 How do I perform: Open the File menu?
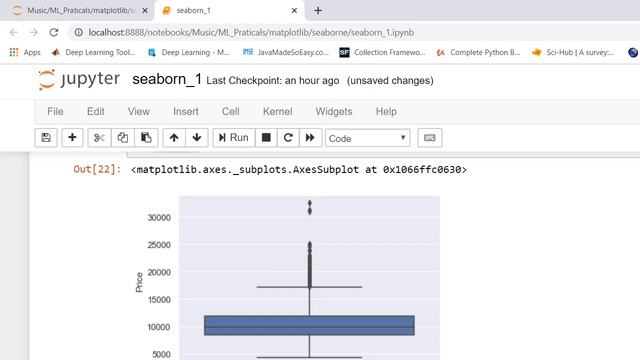pyautogui.click(x=55, y=111)
